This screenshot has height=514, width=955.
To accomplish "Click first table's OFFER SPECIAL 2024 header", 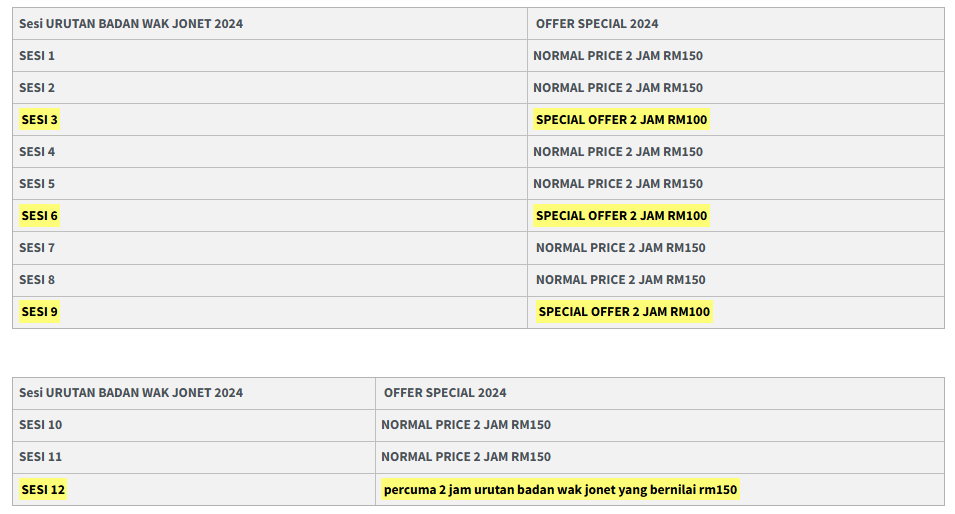I will point(597,24).
